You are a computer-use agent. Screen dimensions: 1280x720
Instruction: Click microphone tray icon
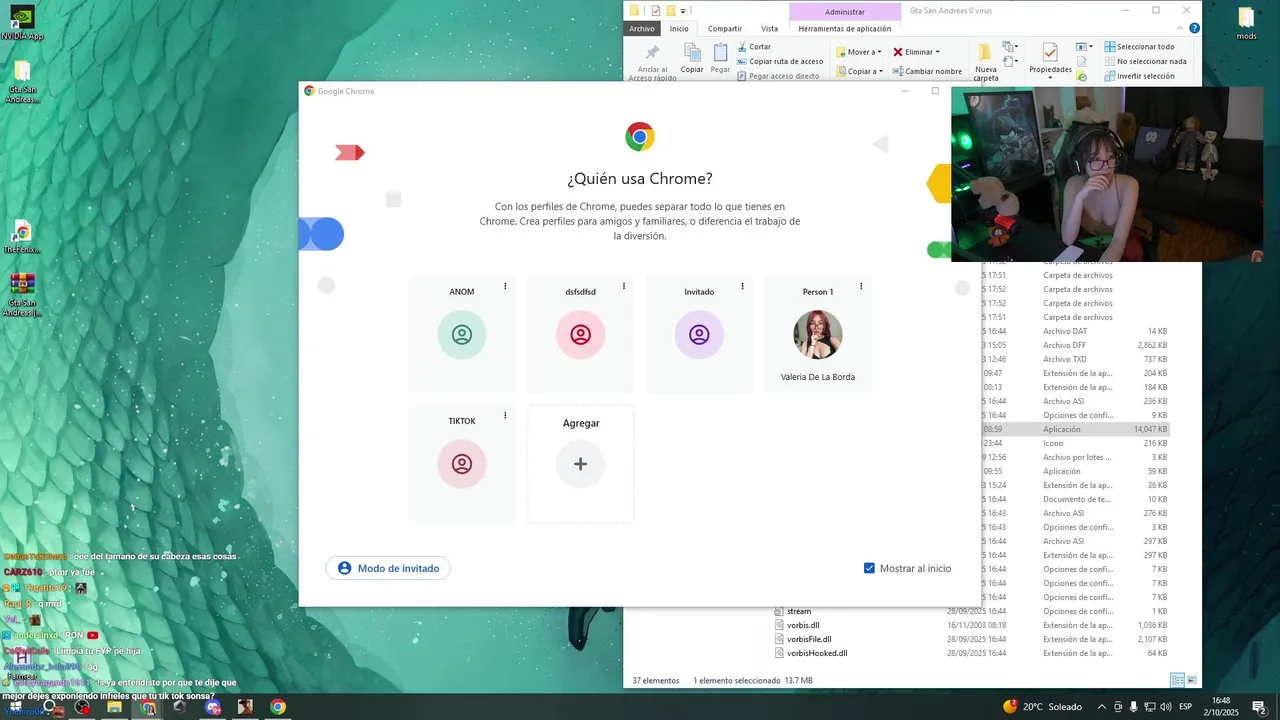pos(1135,707)
